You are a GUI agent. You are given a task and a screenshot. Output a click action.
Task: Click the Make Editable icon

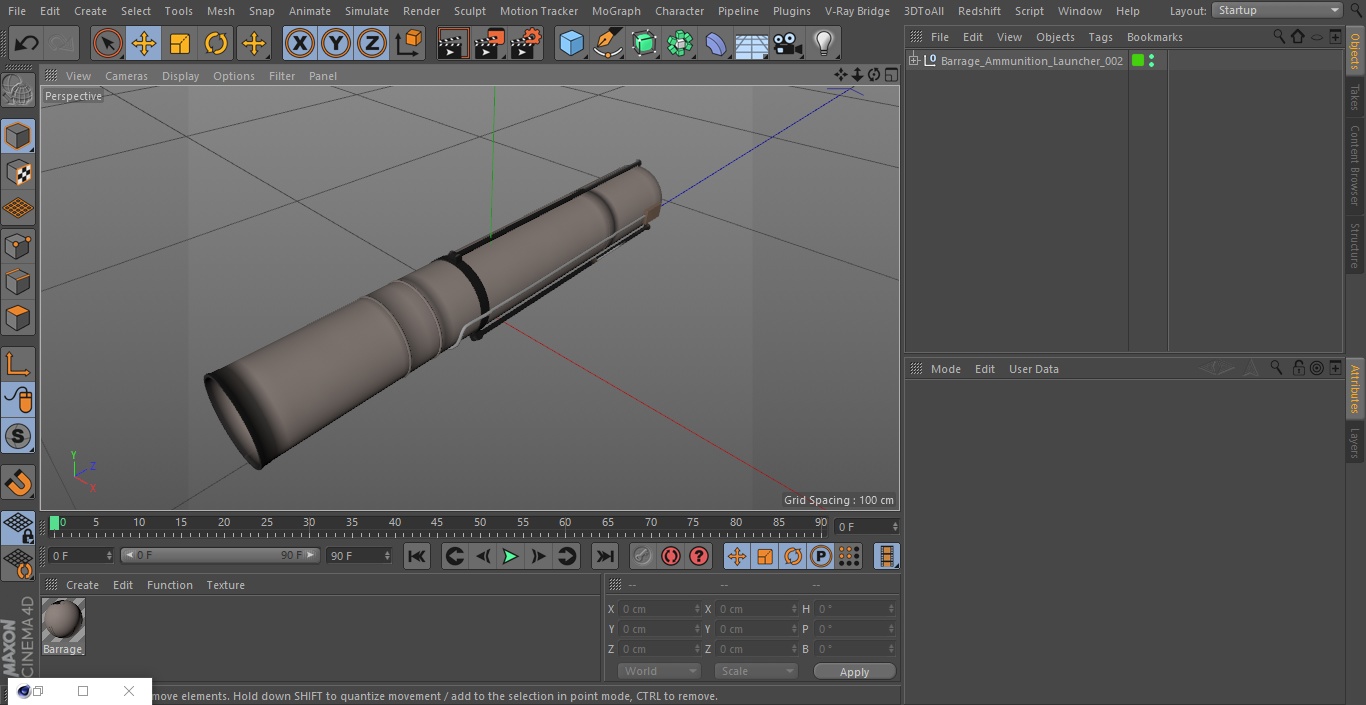[18, 91]
